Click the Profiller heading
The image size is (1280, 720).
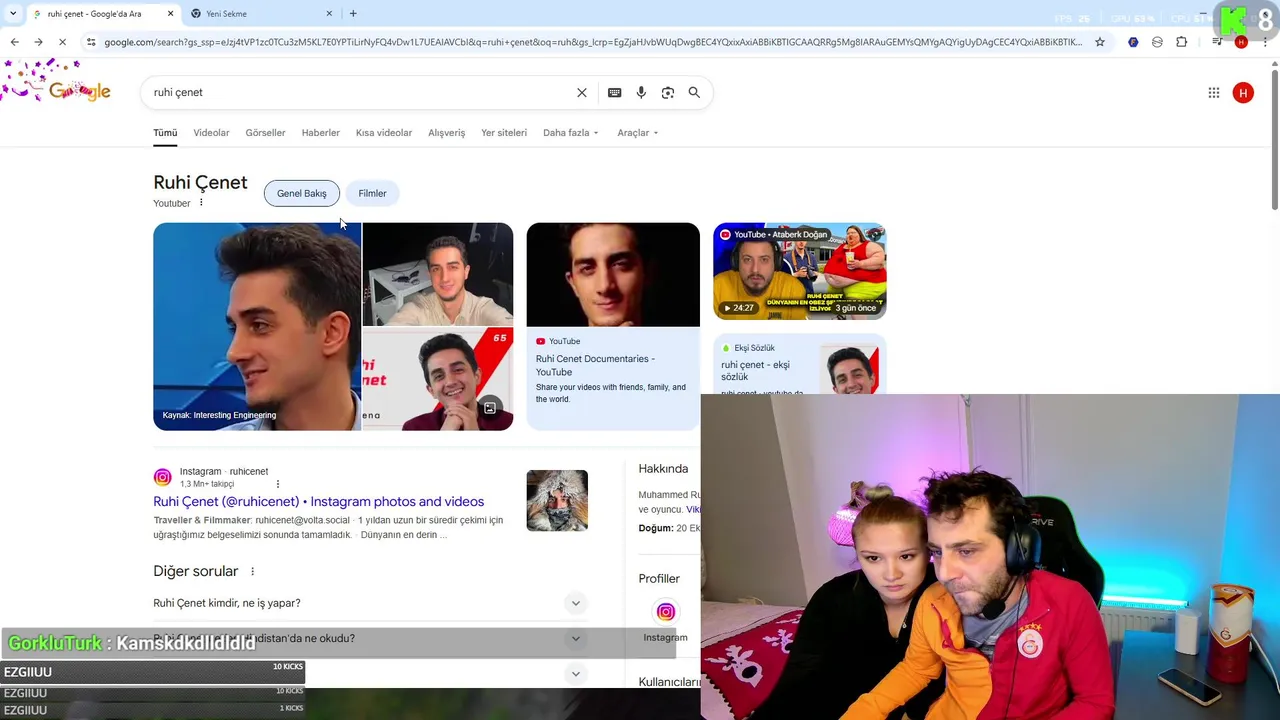tap(659, 579)
